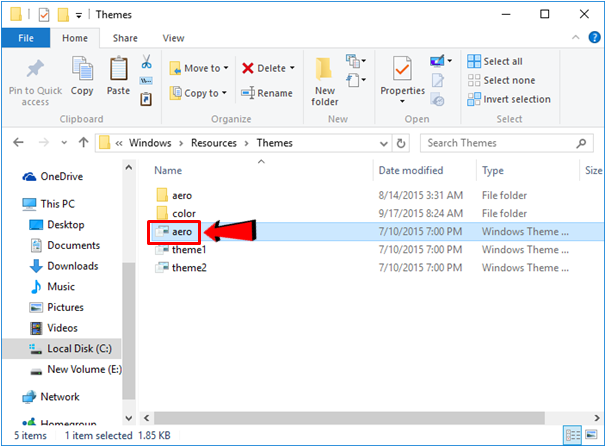This screenshot has width=606, height=447.
Task: Select This PC in navigation pane
Action: click(49, 204)
